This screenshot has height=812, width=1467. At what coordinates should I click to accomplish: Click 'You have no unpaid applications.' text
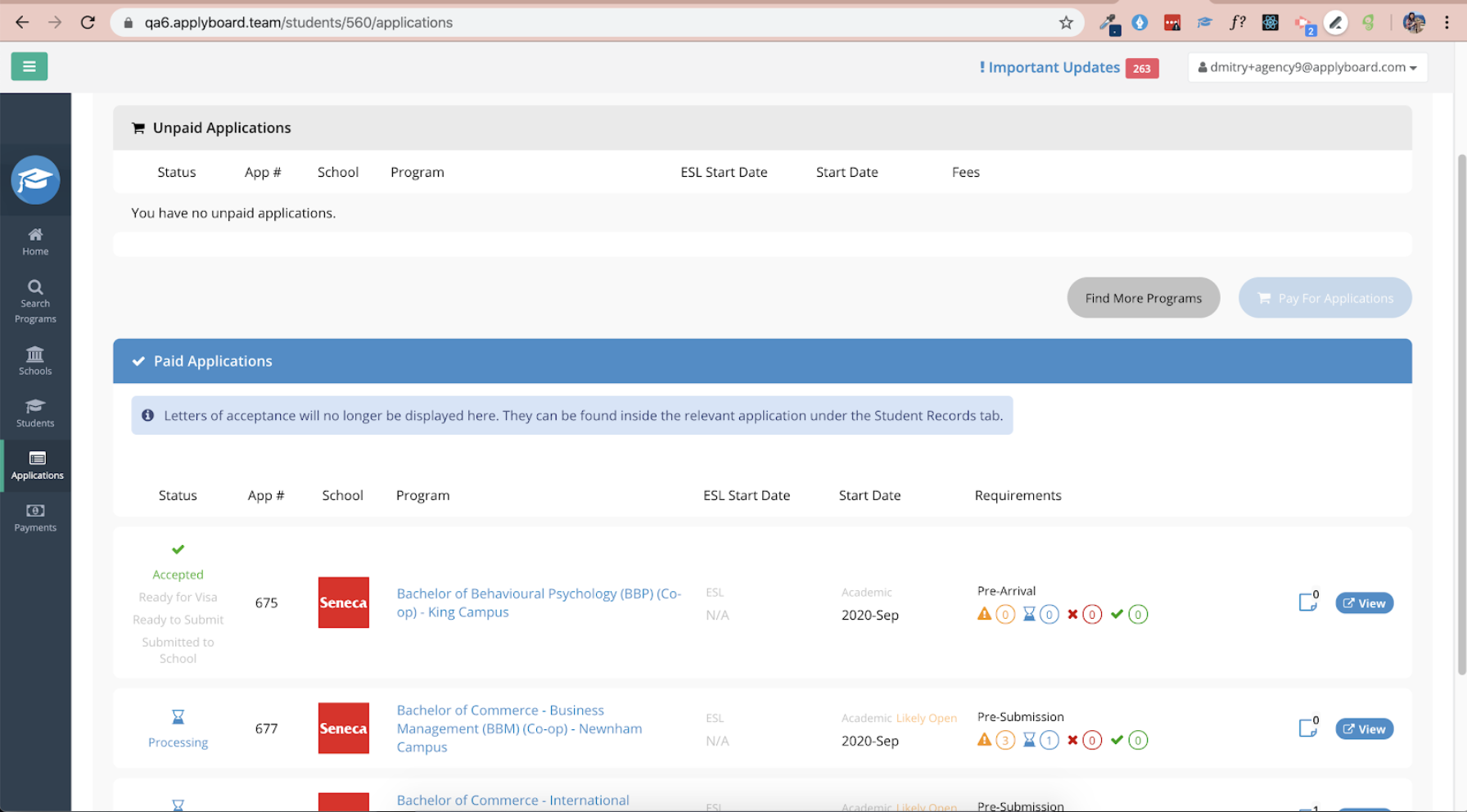click(233, 213)
